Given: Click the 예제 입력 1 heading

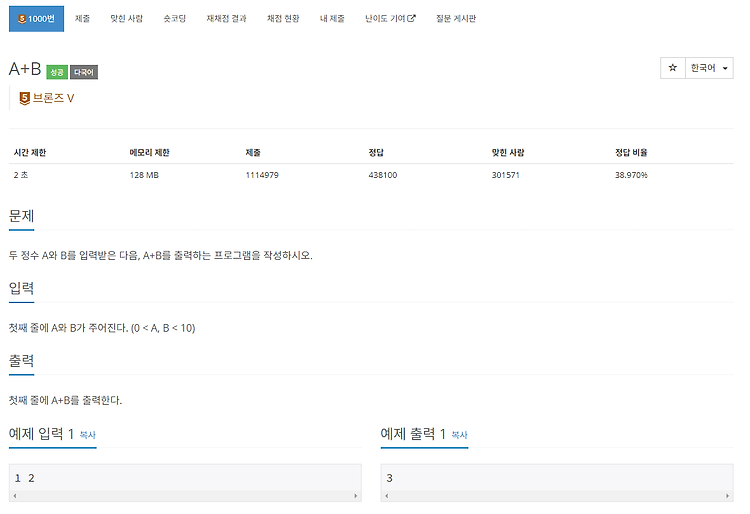Looking at the screenshot, I should [x=41, y=434].
